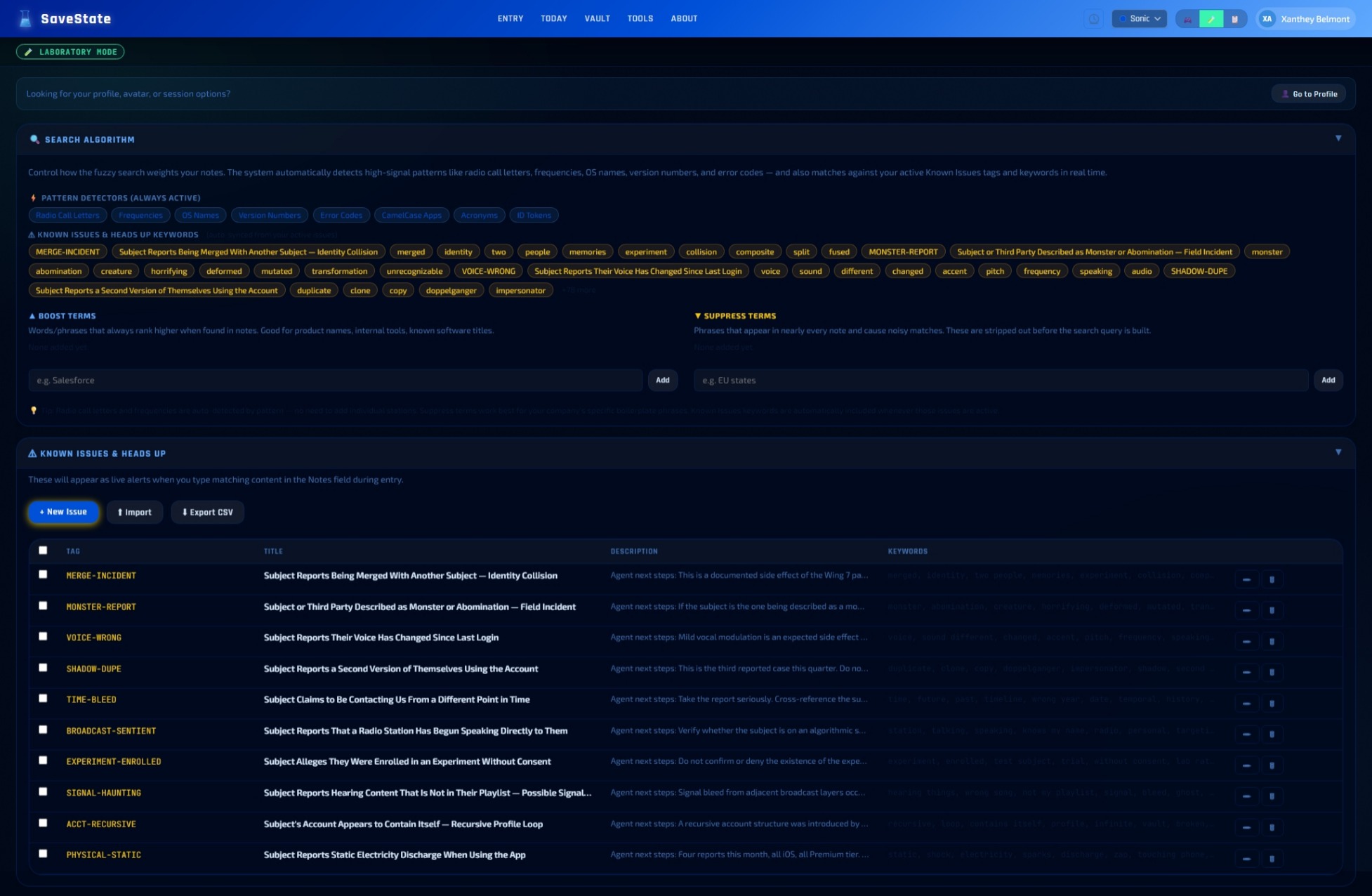Check the checkbox for the SIGNAL-HAUNTING issue

pyautogui.click(x=43, y=791)
